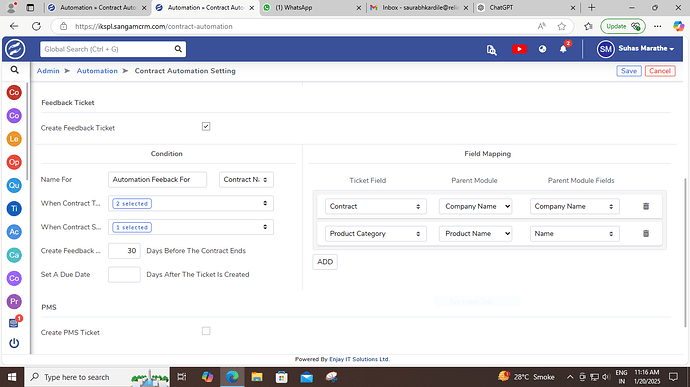Open the notifications bell icon
The width and height of the screenshot is (690, 387).
click(x=563, y=49)
